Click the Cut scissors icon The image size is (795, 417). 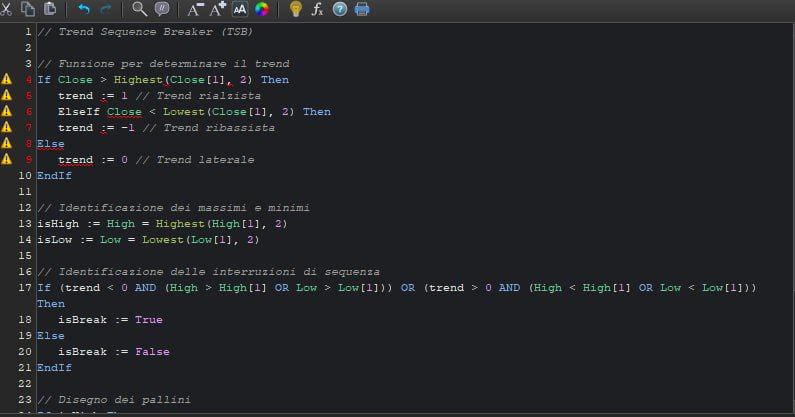[7, 10]
